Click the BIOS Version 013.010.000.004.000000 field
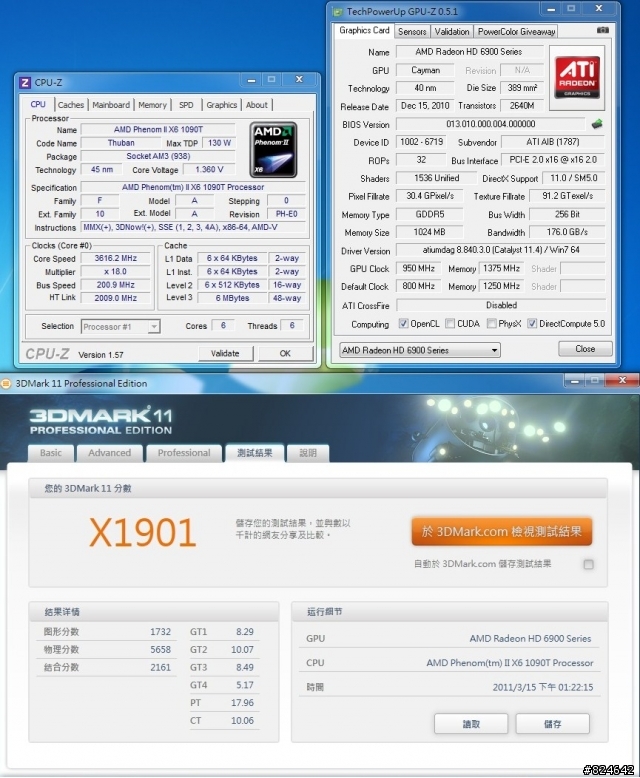This screenshot has height=778, width=640. 491,124
